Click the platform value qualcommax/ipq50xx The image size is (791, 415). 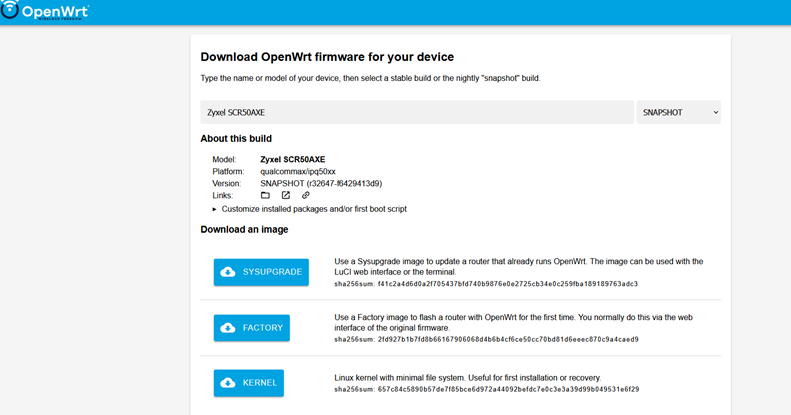tap(298, 171)
